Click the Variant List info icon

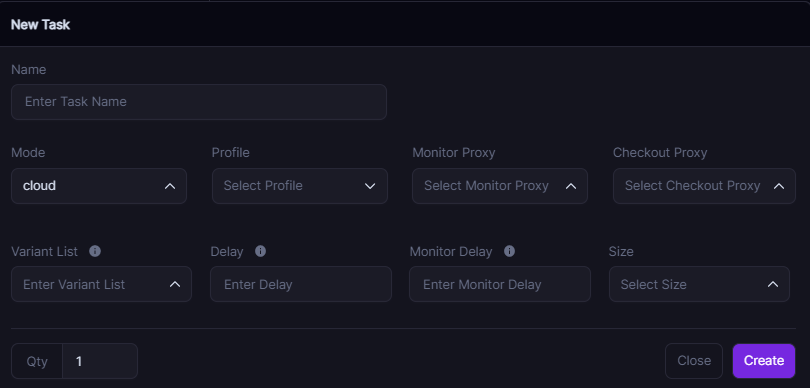pyautogui.click(x=95, y=251)
